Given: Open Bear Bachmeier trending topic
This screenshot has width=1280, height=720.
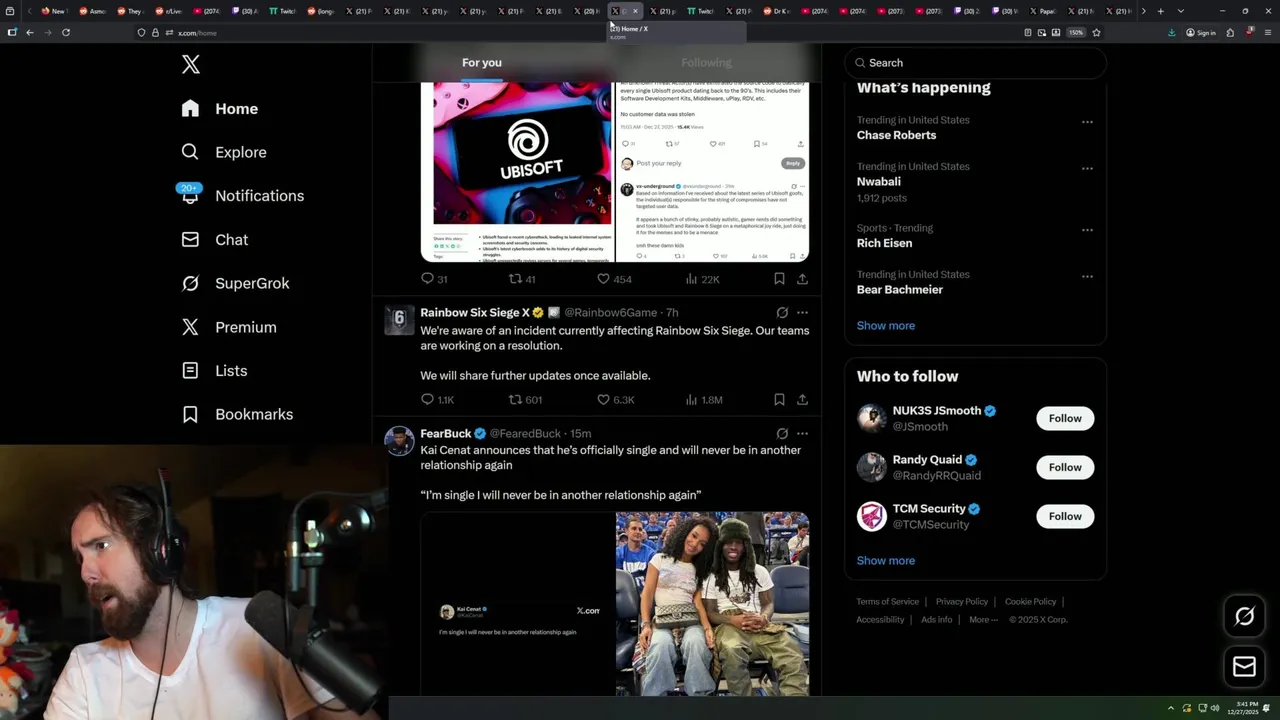Looking at the screenshot, I should point(900,290).
